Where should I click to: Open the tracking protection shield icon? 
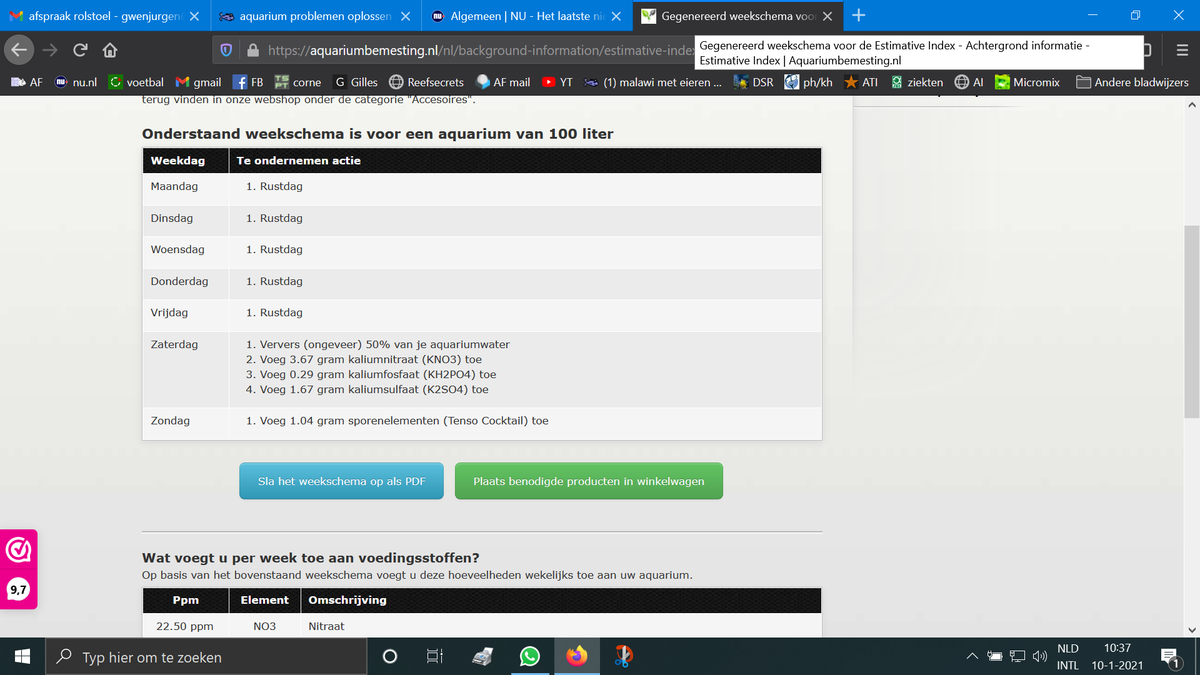(227, 50)
